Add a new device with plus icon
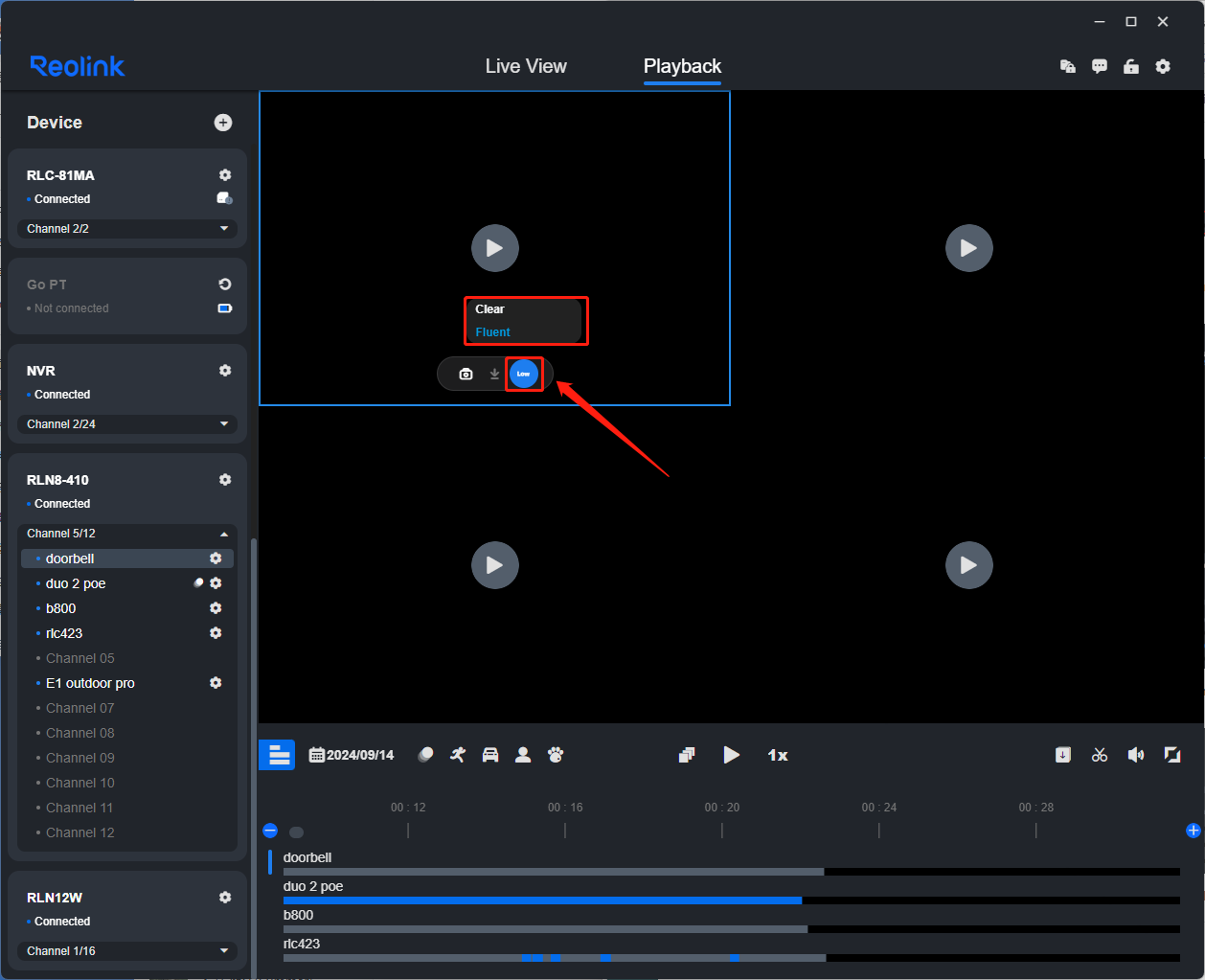The width and height of the screenshot is (1205, 980). (x=223, y=123)
